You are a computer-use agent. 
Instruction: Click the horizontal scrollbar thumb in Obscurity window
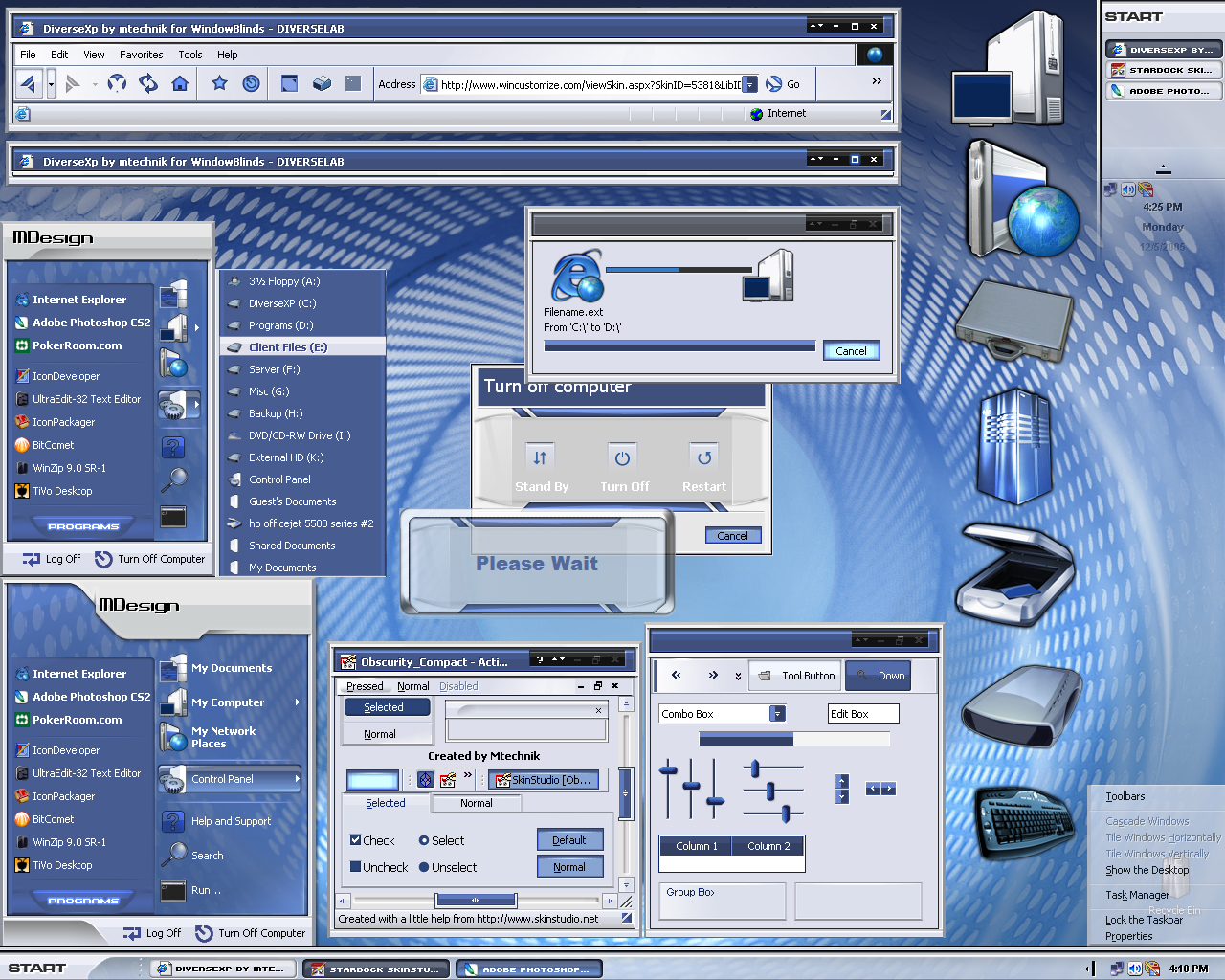point(476,900)
